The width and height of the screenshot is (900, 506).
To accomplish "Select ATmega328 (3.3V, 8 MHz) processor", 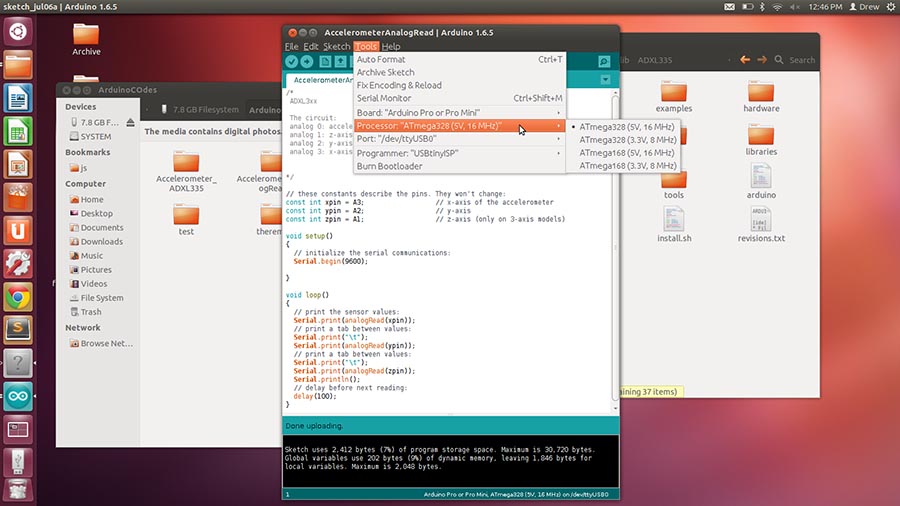I will click(623, 139).
